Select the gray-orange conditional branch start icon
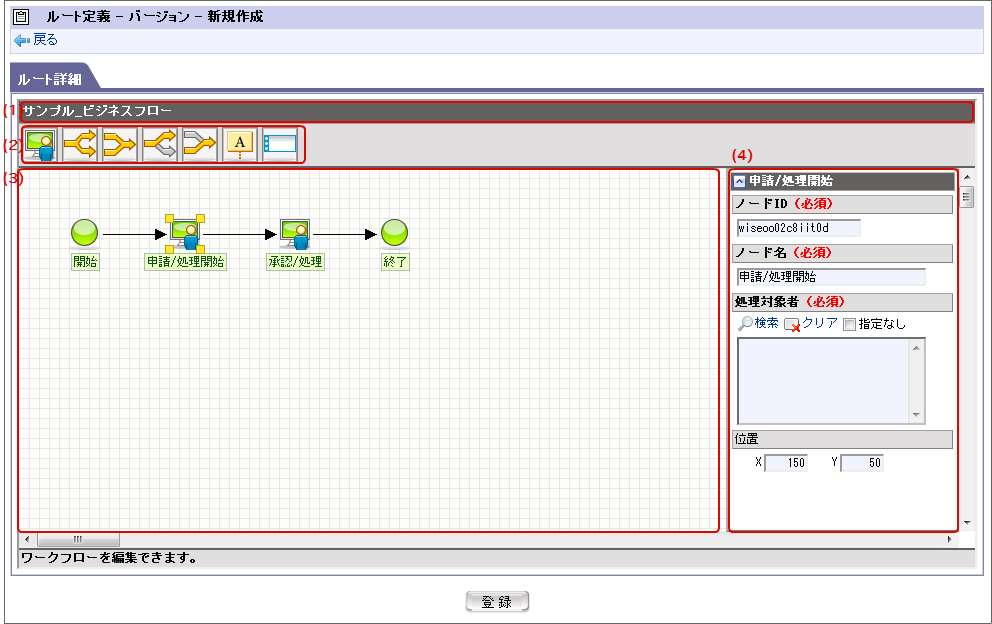 pos(160,145)
